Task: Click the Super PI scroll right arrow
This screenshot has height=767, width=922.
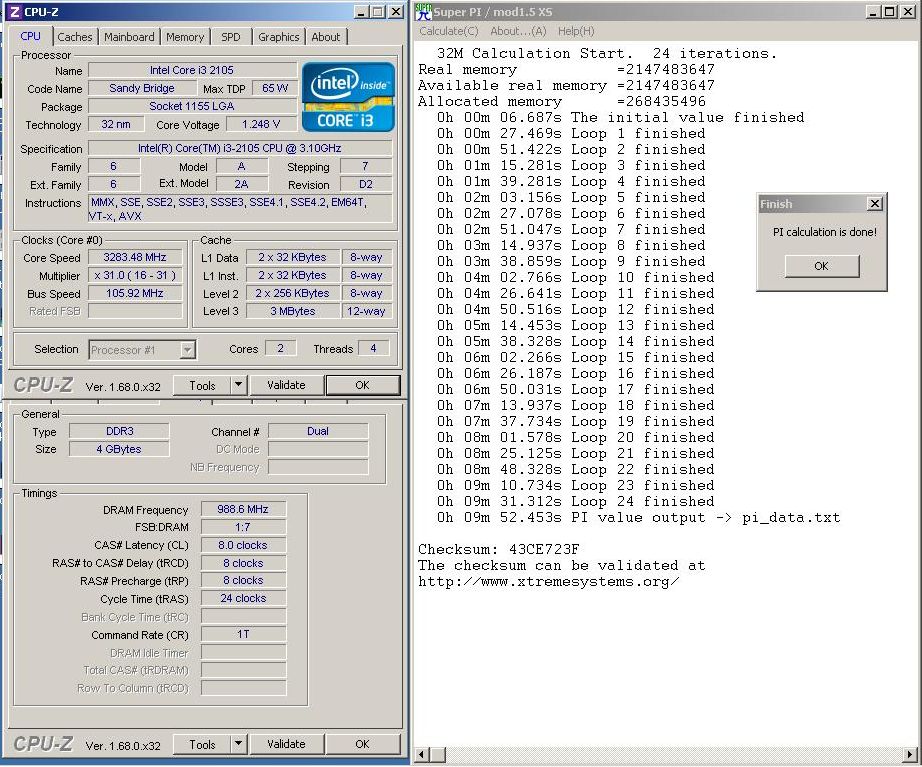Action: [910, 755]
